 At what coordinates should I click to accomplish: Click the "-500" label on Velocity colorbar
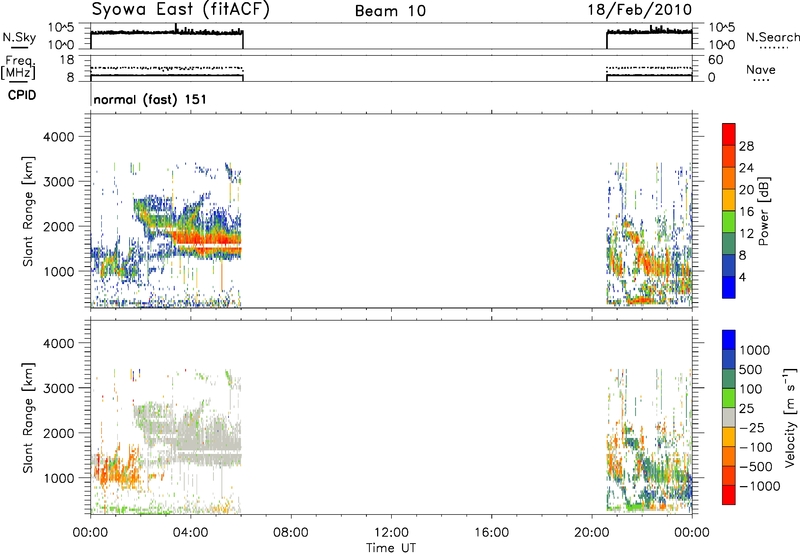coord(756,466)
